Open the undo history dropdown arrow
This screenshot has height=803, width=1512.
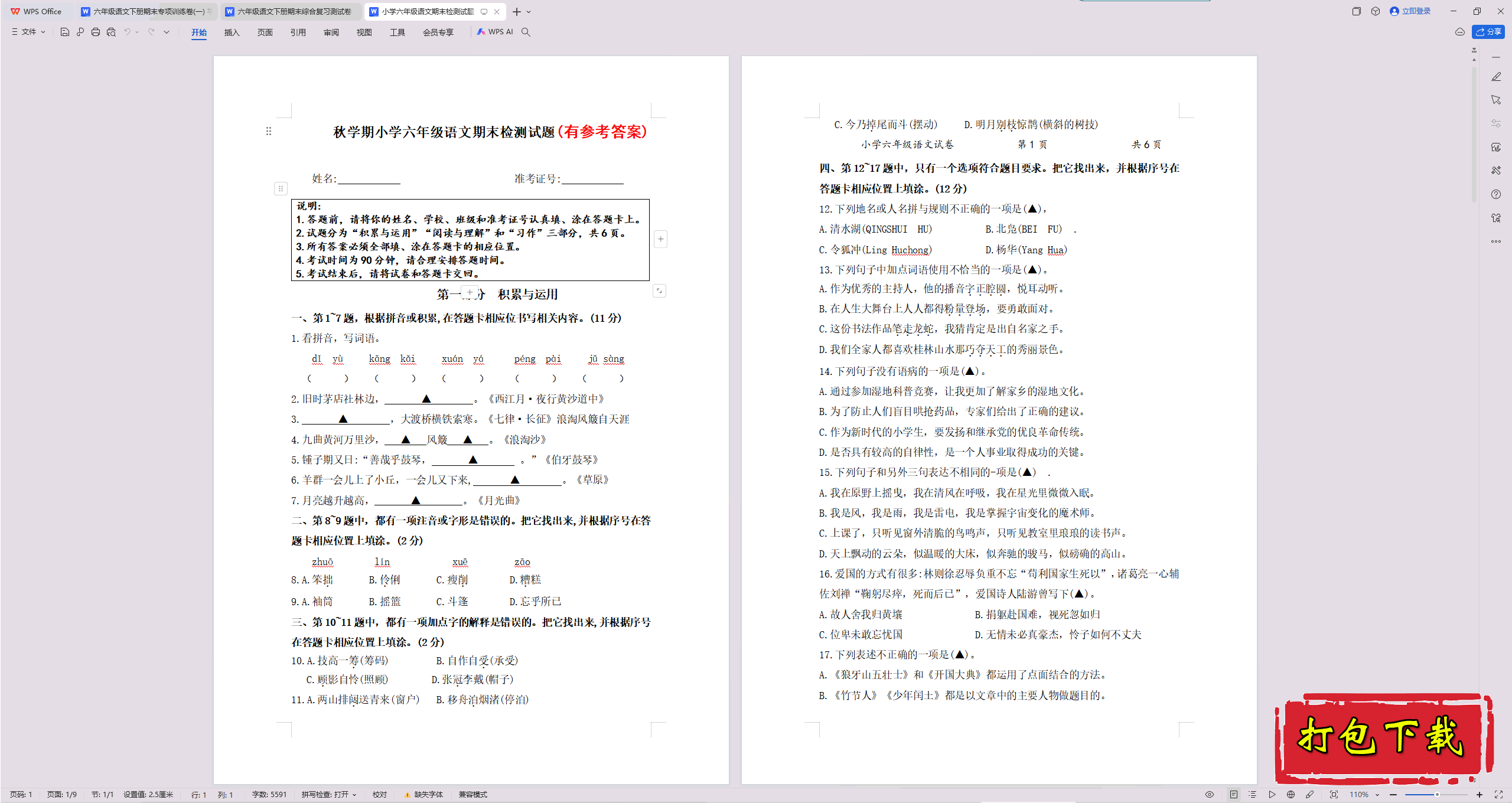(137, 32)
